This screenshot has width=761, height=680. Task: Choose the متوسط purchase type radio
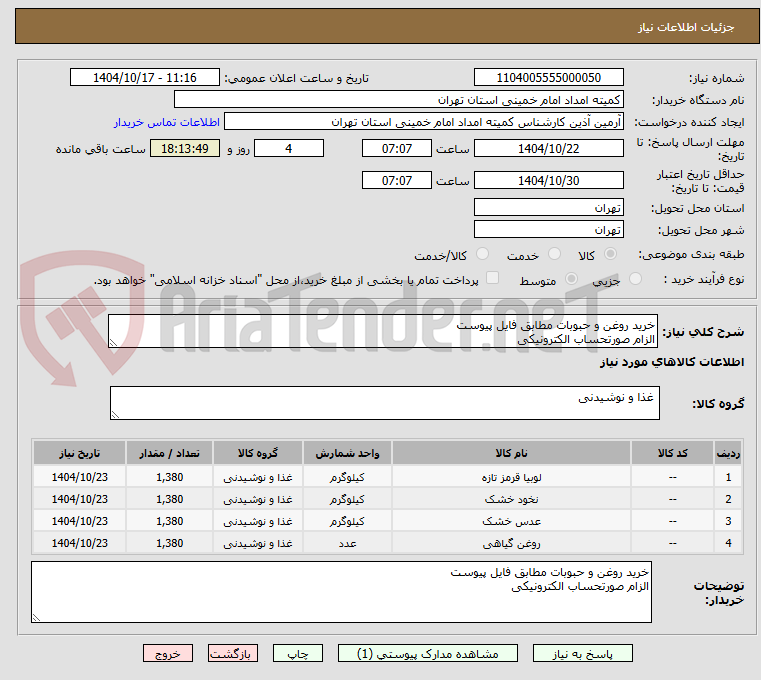click(571, 279)
